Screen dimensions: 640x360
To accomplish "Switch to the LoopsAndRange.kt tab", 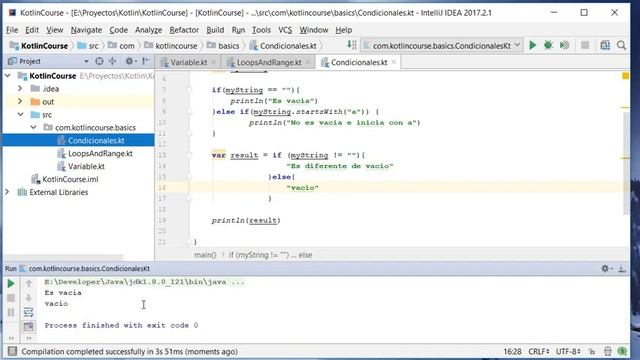I will click(269, 62).
